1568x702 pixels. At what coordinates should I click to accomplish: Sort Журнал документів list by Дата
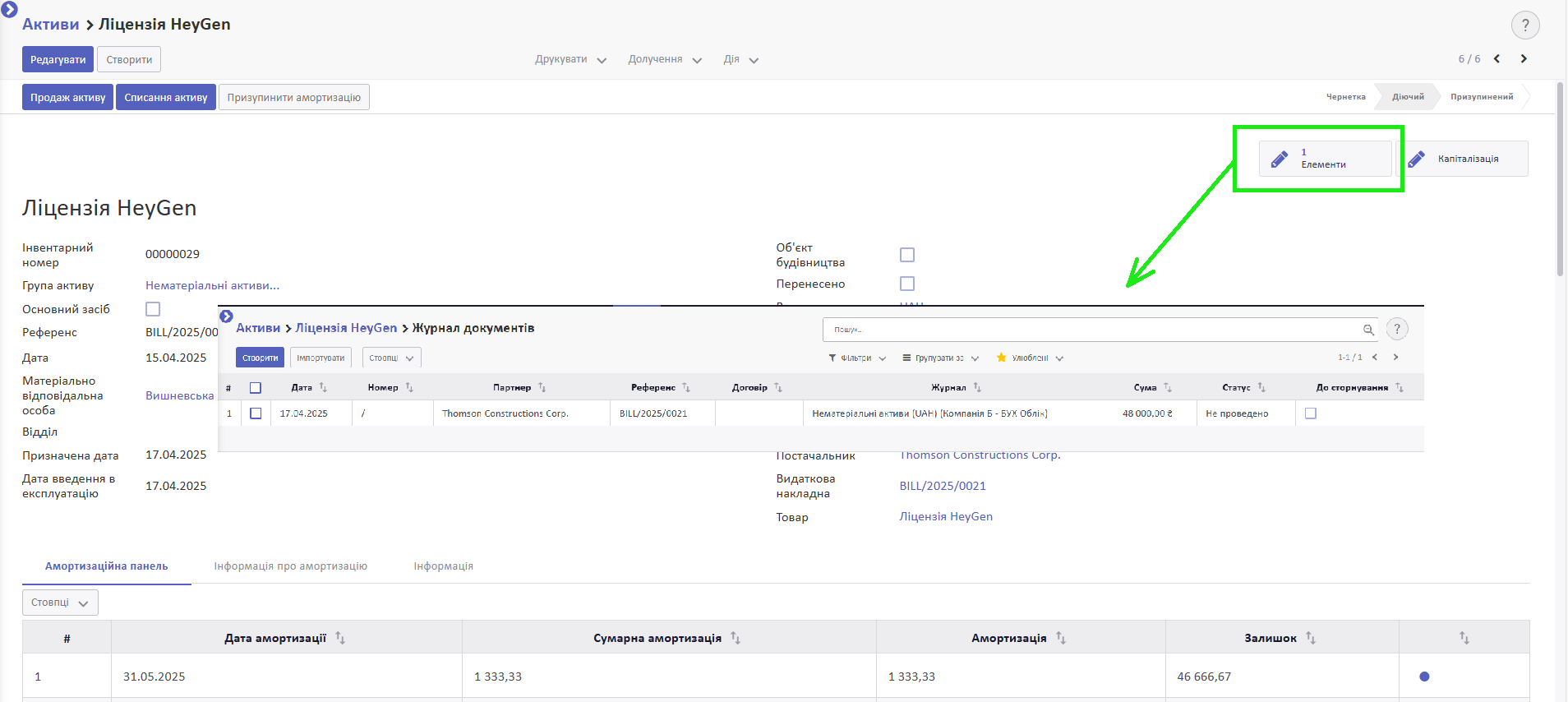click(x=323, y=387)
